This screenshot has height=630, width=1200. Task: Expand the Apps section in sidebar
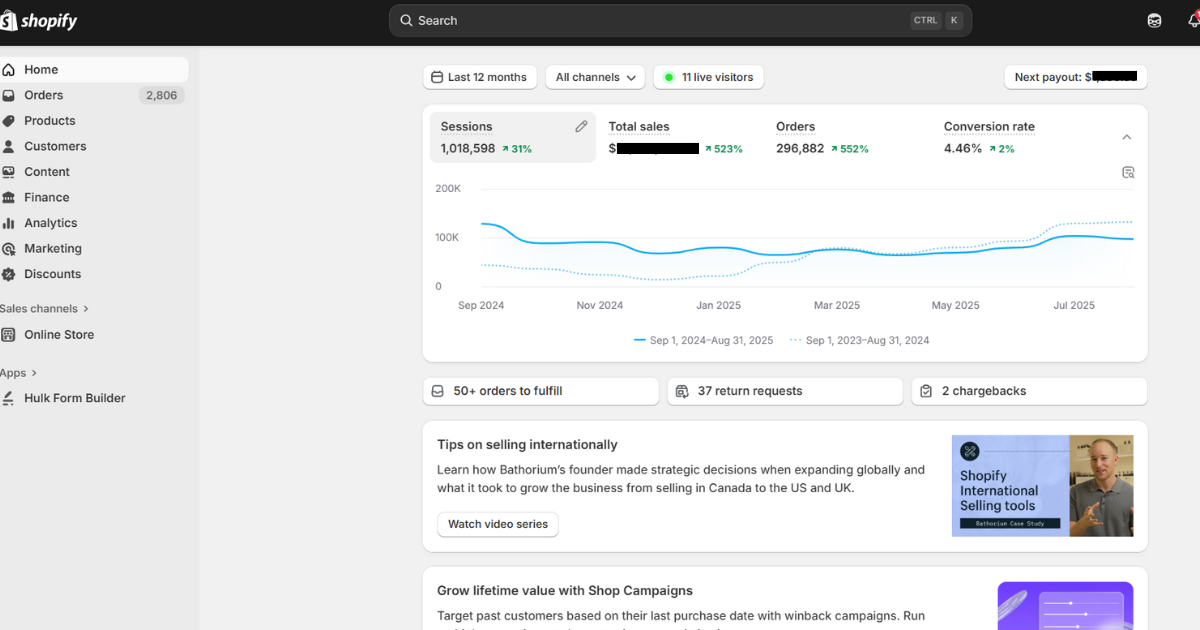click(x=19, y=373)
